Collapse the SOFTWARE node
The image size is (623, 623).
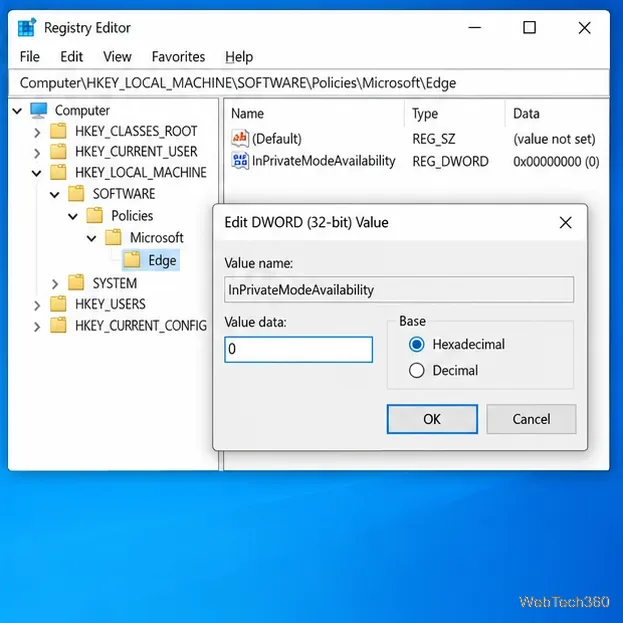point(54,195)
